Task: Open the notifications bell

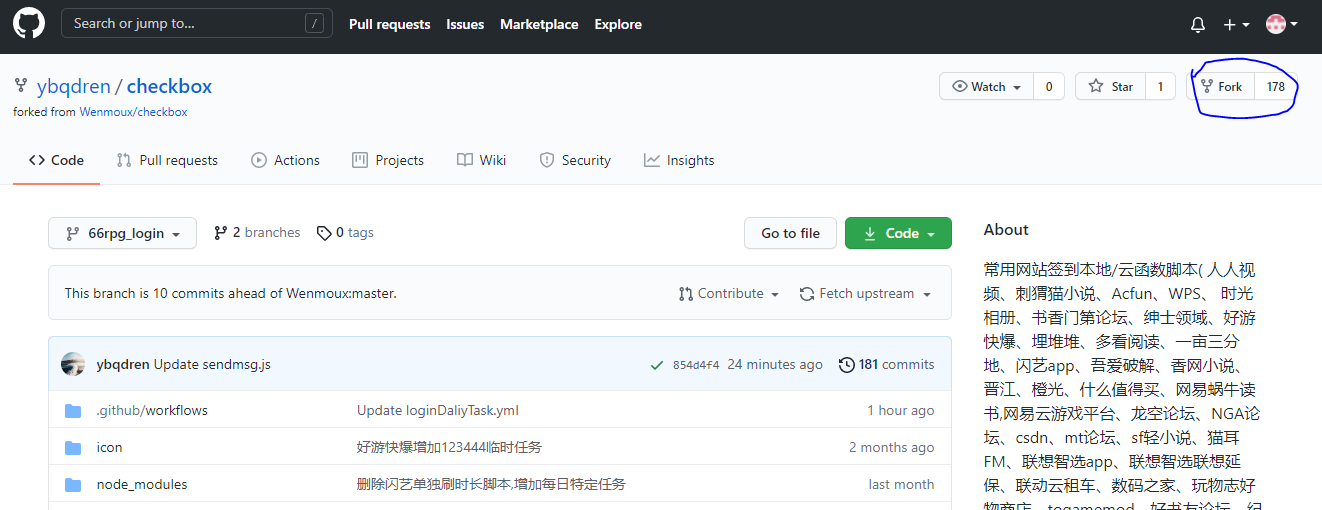Action: 1198,25
